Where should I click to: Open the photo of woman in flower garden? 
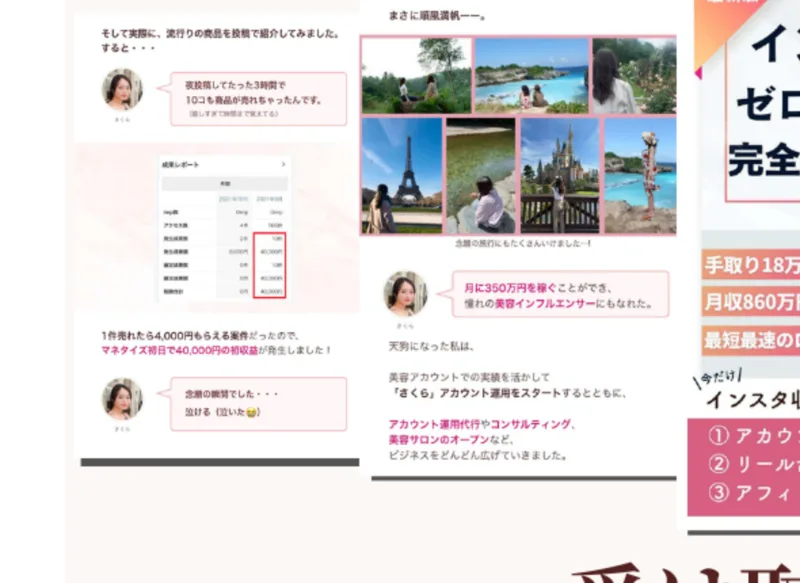pyautogui.click(x=634, y=75)
